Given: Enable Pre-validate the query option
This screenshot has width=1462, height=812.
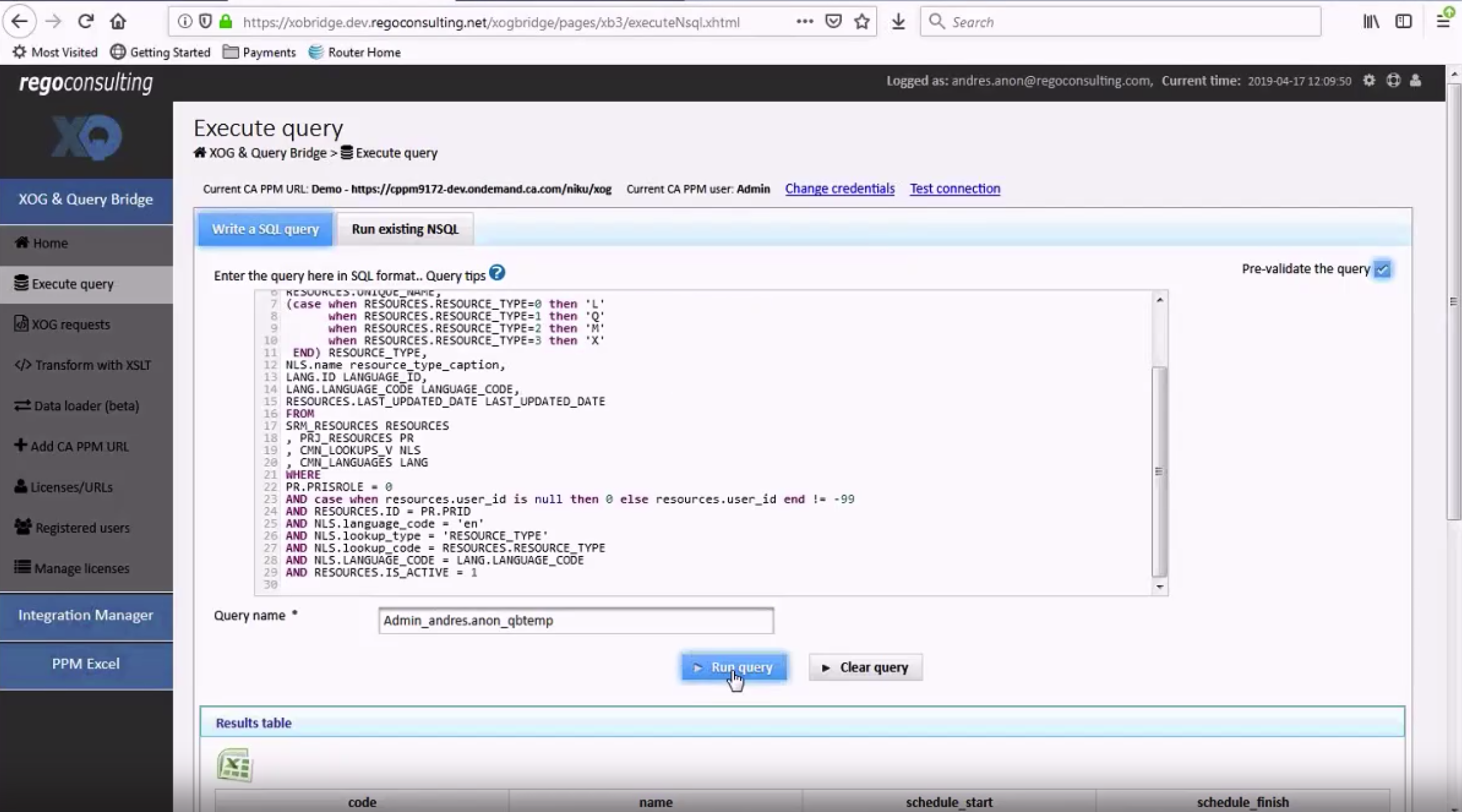Looking at the screenshot, I should (x=1383, y=269).
